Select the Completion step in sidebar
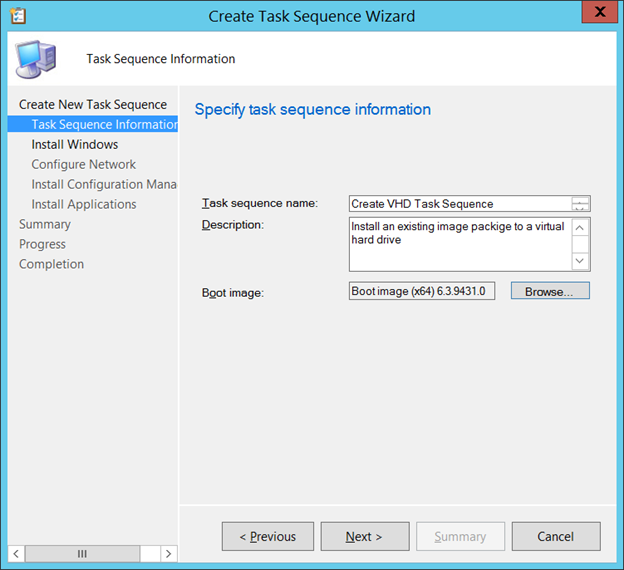This screenshot has width=624, height=570. [x=51, y=264]
